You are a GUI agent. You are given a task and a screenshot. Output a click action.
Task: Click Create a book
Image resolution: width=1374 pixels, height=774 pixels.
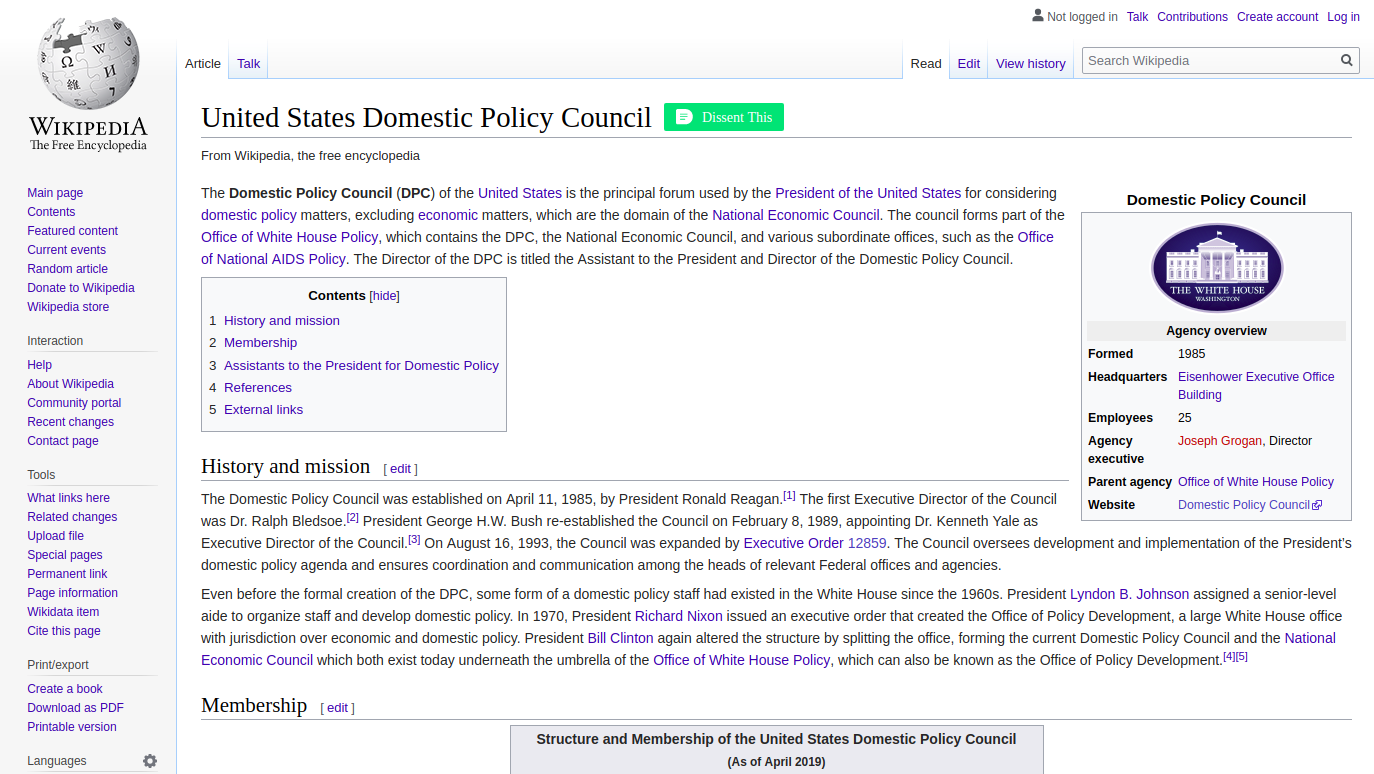click(65, 689)
